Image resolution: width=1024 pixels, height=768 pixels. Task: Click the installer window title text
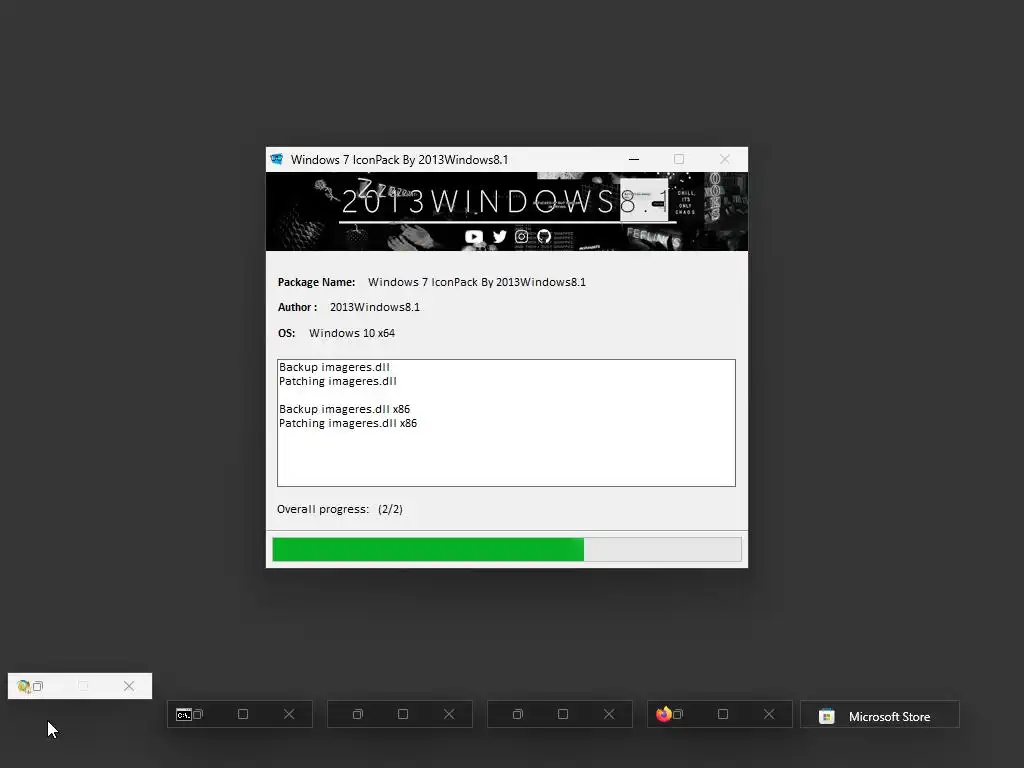click(x=399, y=159)
